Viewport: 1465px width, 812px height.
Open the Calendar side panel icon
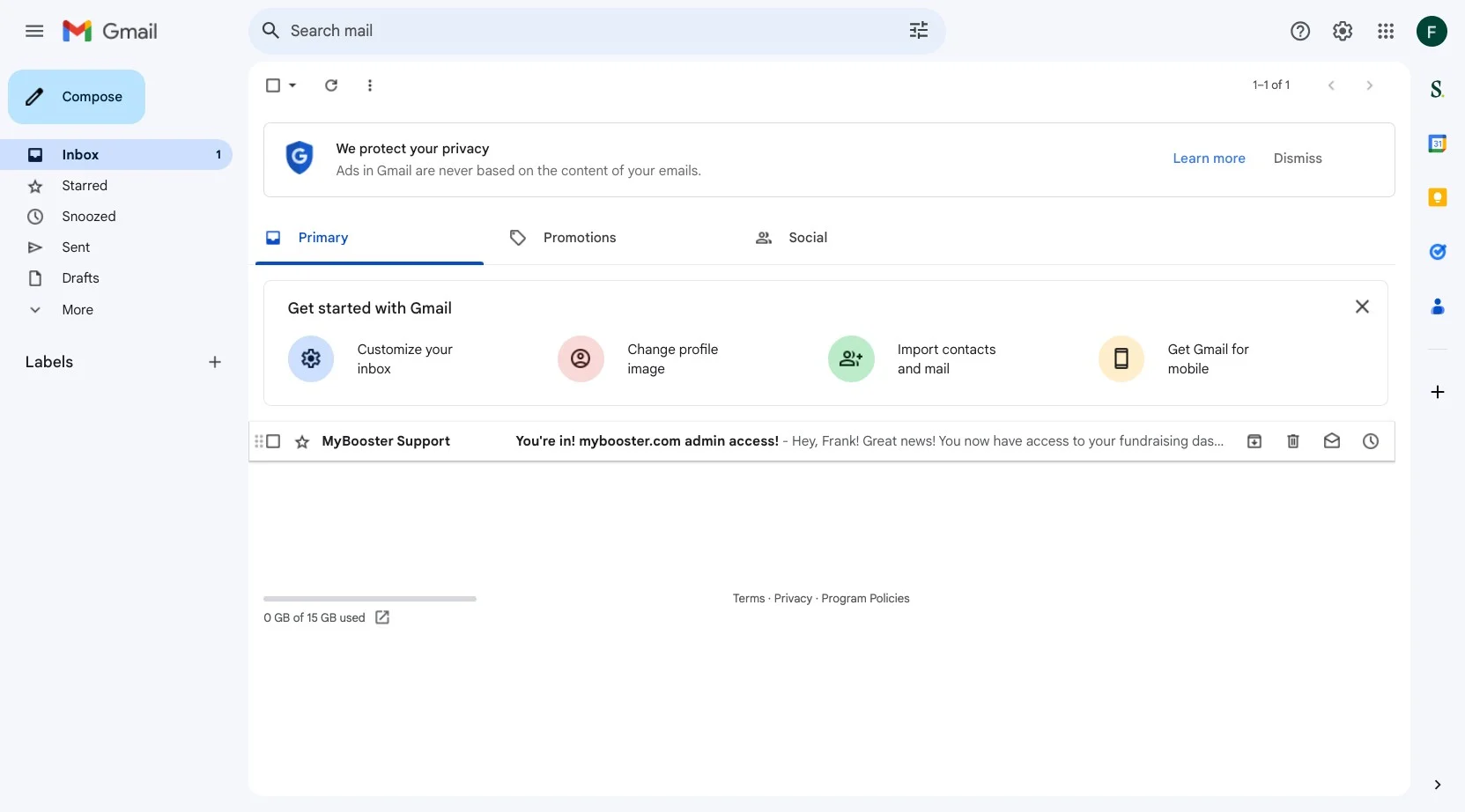click(x=1438, y=144)
